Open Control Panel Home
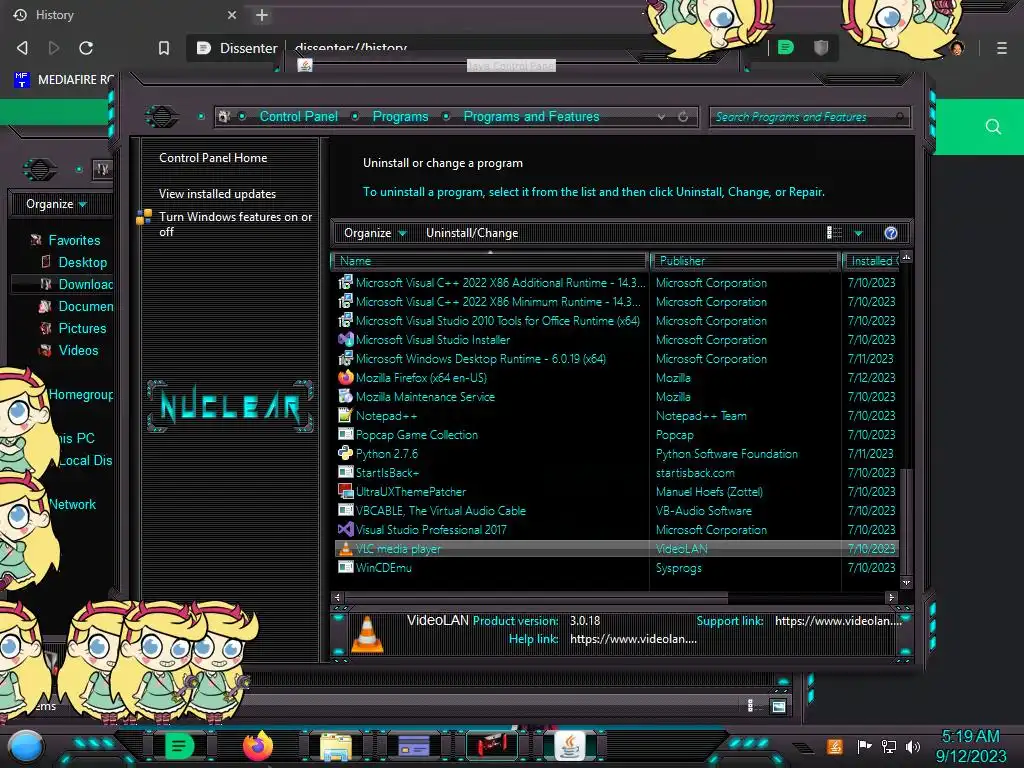This screenshot has height=768, width=1024. click(x=213, y=157)
